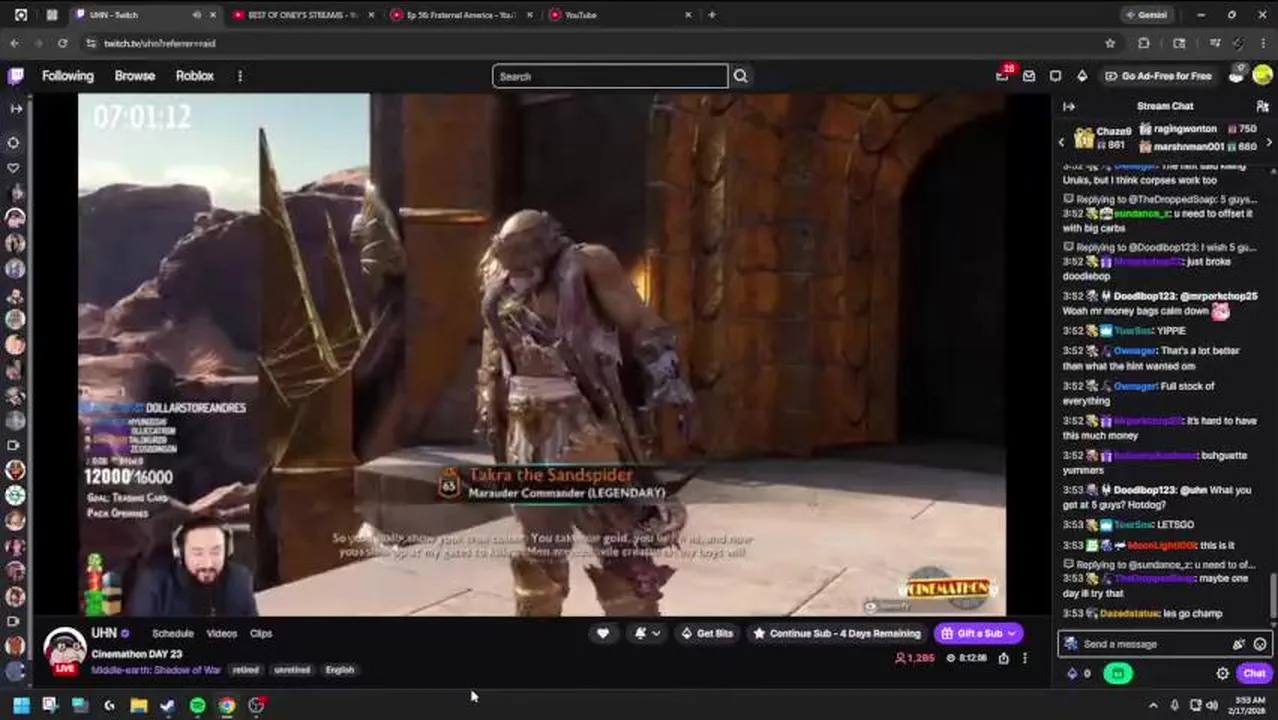The image size is (1278, 720).
Task: Expand the Gift a Sub dropdown
Action: (1012, 633)
